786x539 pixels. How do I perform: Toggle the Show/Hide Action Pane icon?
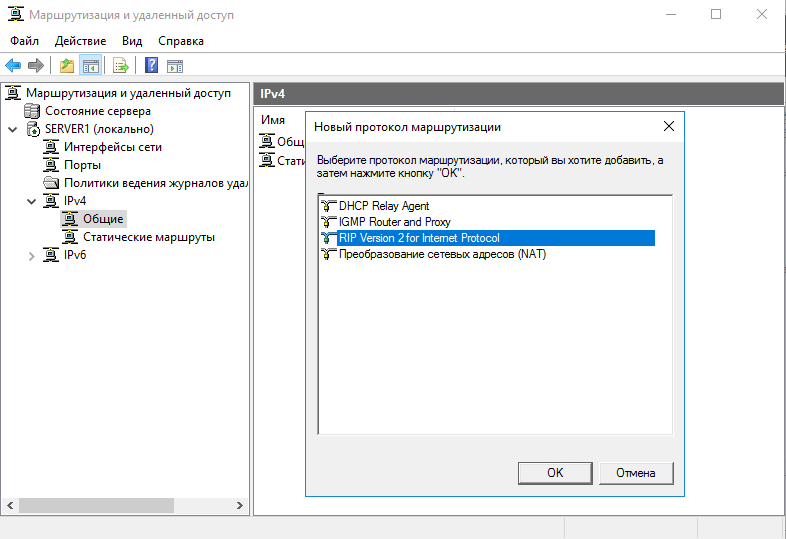pyautogui.click(x=175, y=66)
